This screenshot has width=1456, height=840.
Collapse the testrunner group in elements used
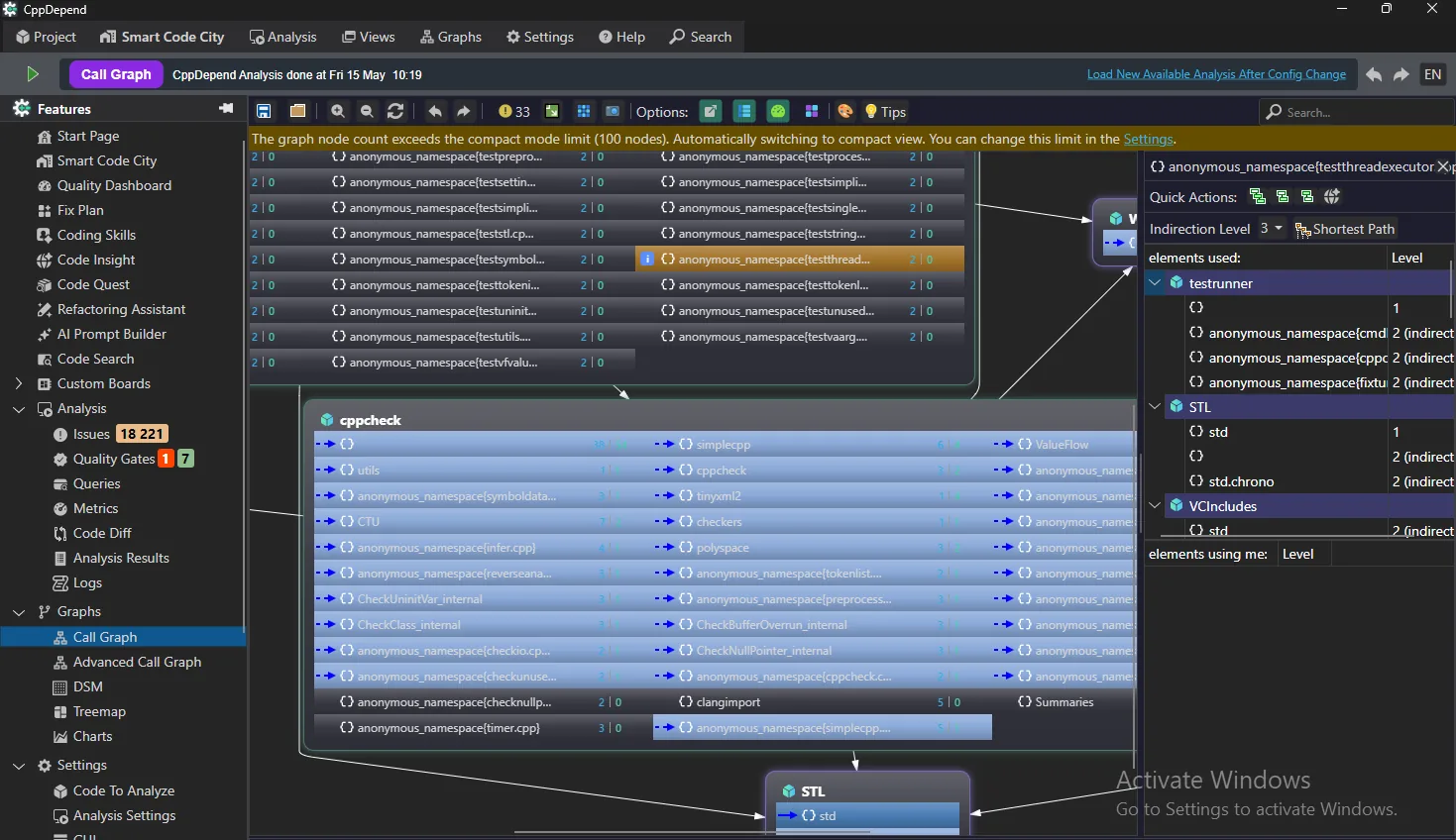point(1155,283)
